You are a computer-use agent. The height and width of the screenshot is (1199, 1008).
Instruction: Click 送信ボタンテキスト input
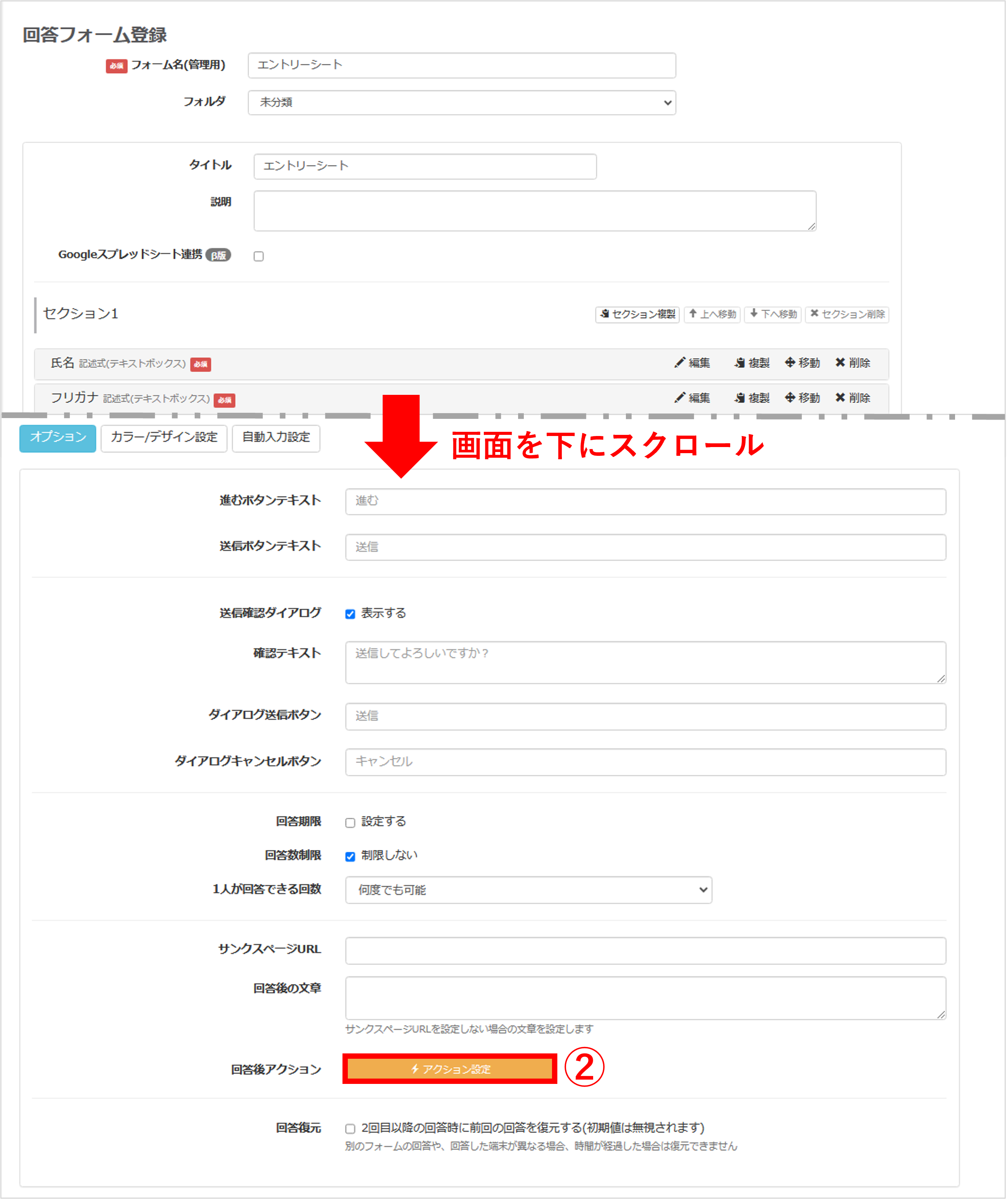coord(646,547)
